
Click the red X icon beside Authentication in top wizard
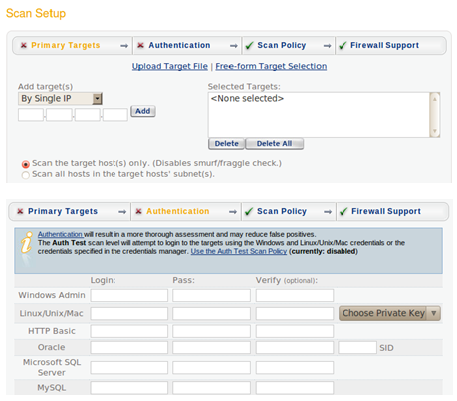141,45
